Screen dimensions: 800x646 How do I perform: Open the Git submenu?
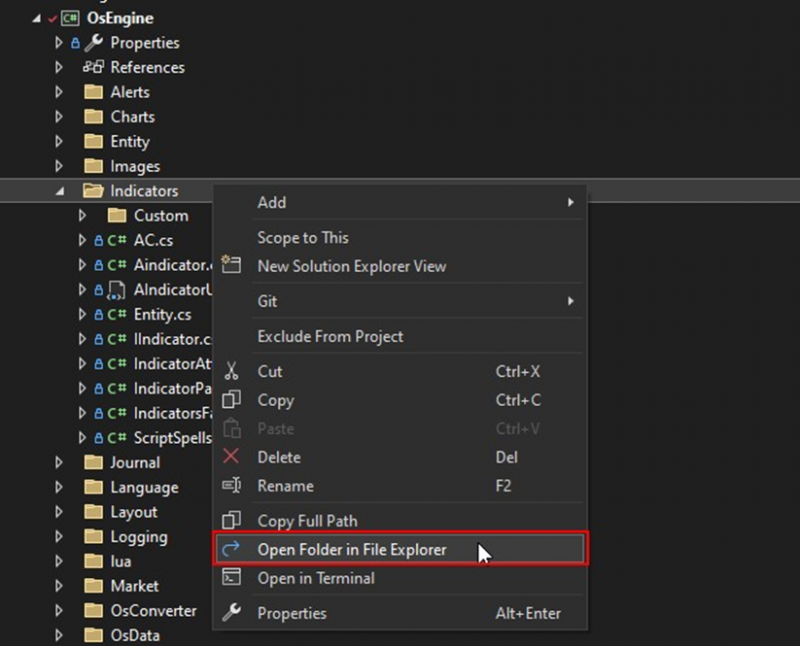point(400,302)
